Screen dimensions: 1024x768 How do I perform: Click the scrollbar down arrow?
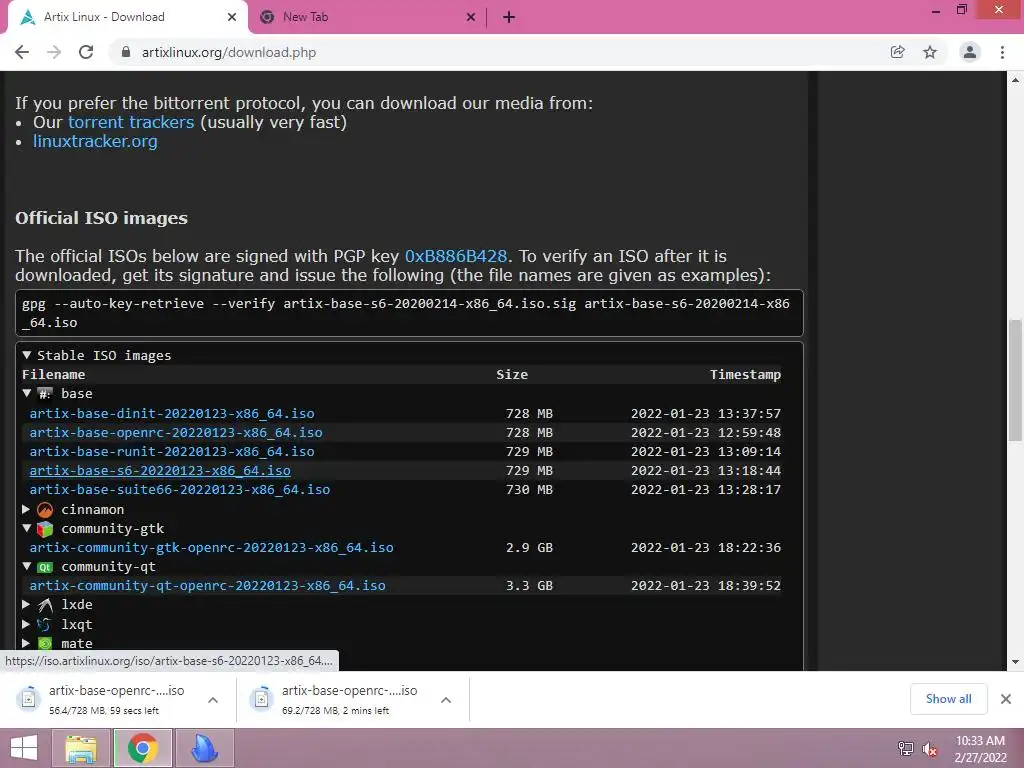click(x=1015, y=662)
